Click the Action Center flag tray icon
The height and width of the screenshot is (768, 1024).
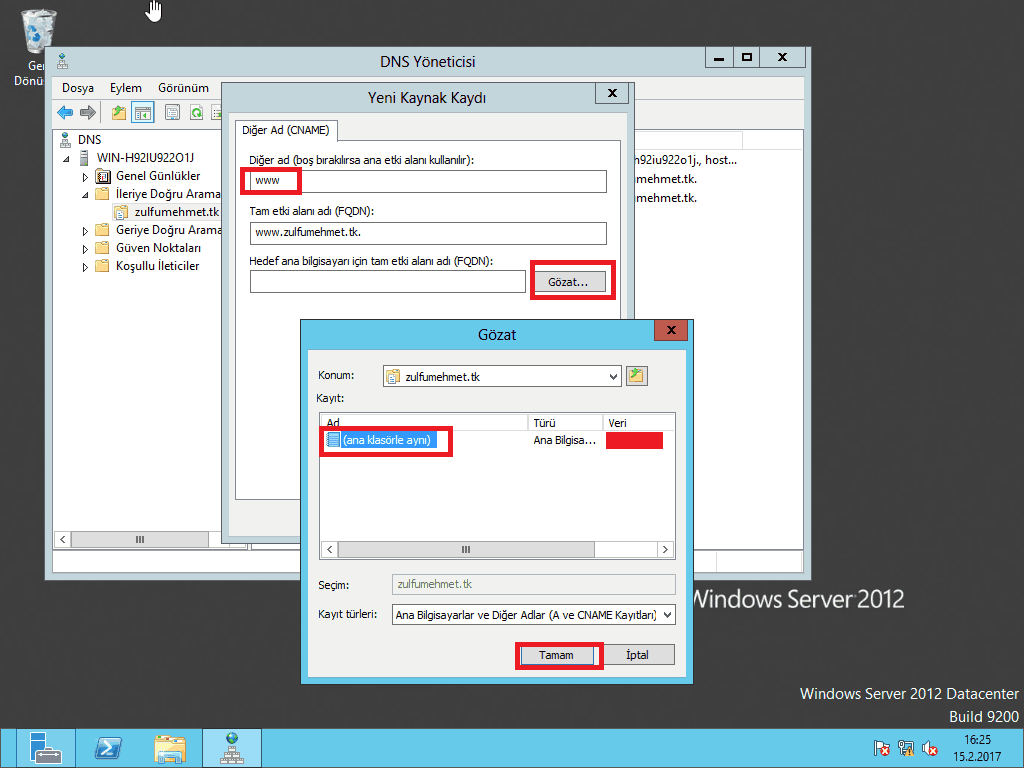click(x=882, y=748)
